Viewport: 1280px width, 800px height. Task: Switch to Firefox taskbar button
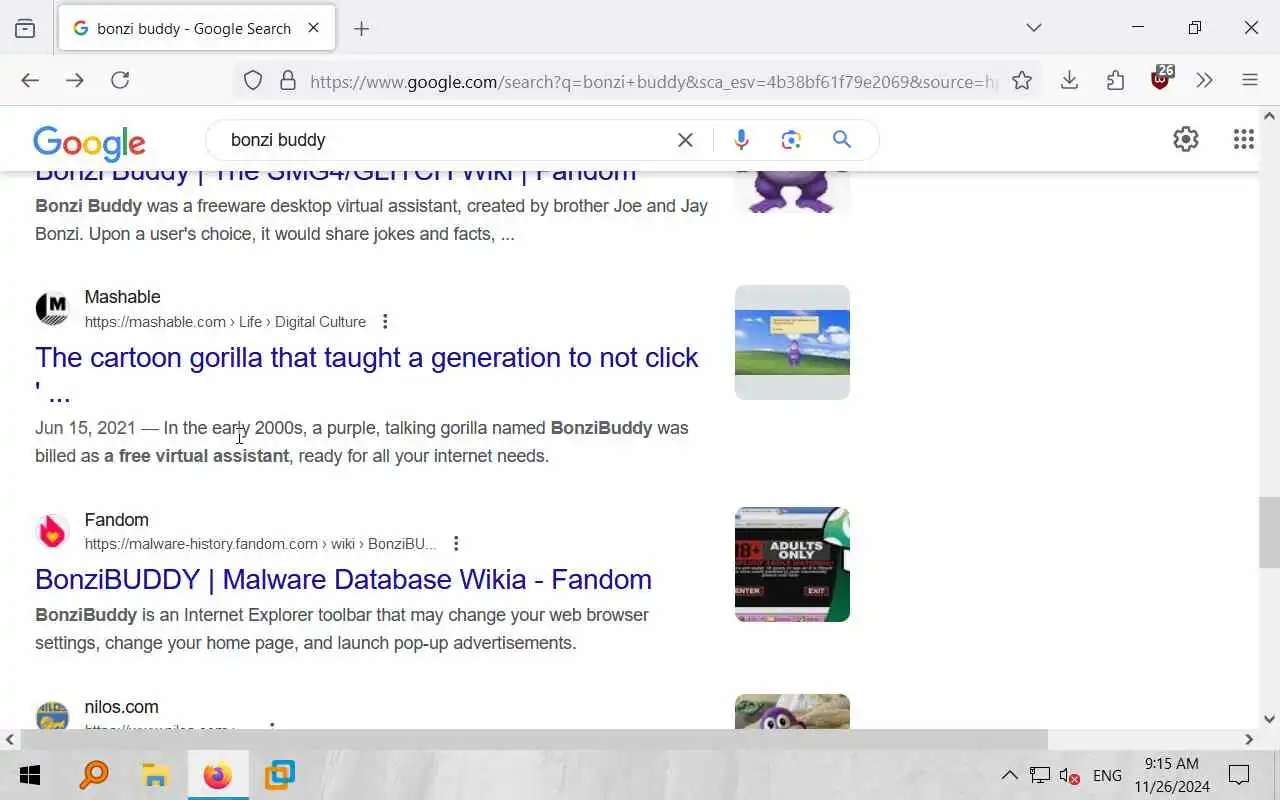pos(217,775)
